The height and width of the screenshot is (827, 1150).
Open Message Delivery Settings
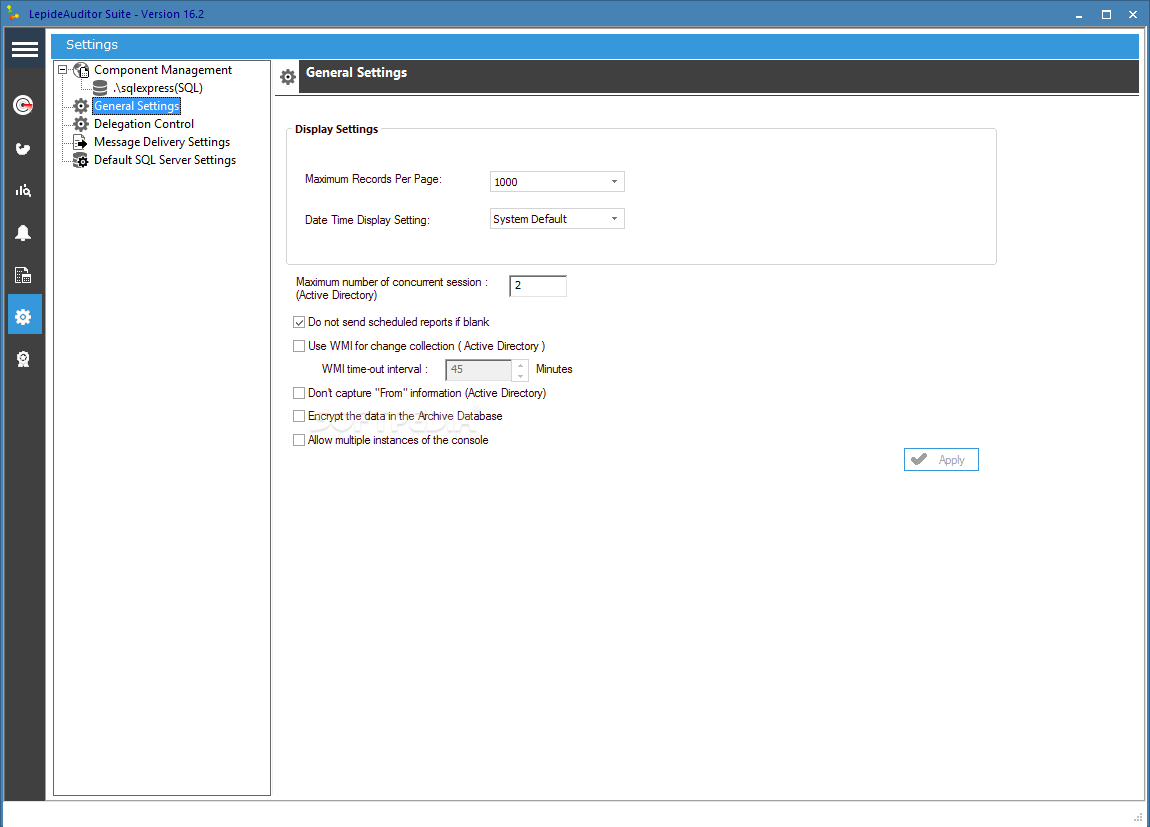162,142
